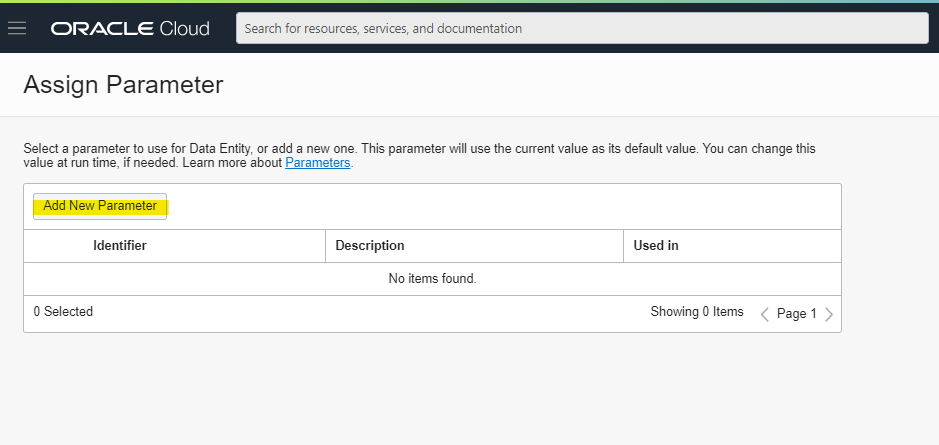This screenshot has height=445, width=939.
Task: Click the Page 1 indicator
Action: (x=796, y=313)
